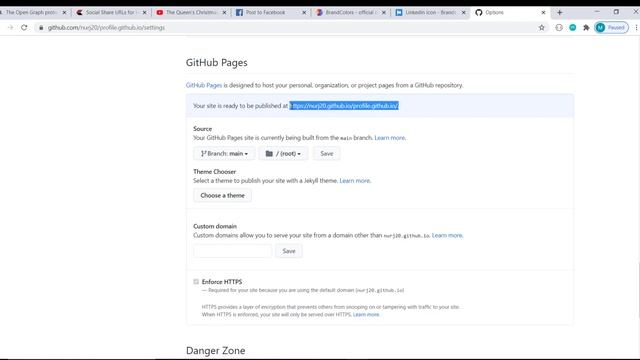The width and height of the screenshot is (640, 360).
Task: Minimize the Chrome window
Action: 597,12
